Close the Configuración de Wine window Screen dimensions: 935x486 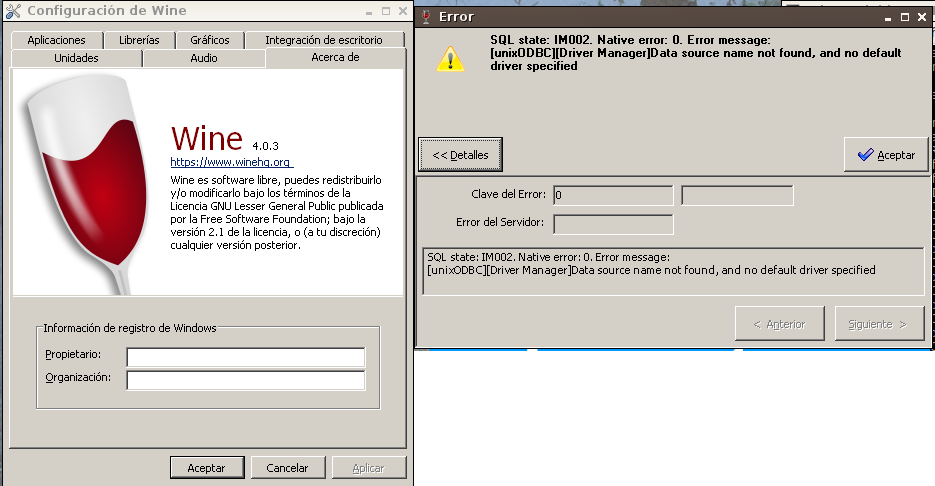403,11
